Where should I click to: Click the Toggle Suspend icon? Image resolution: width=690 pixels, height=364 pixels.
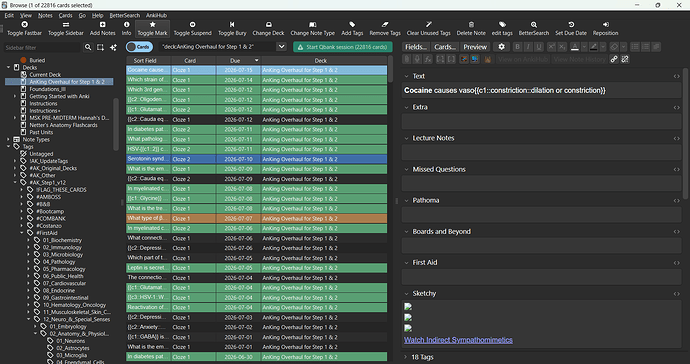(x=192, y=25)
